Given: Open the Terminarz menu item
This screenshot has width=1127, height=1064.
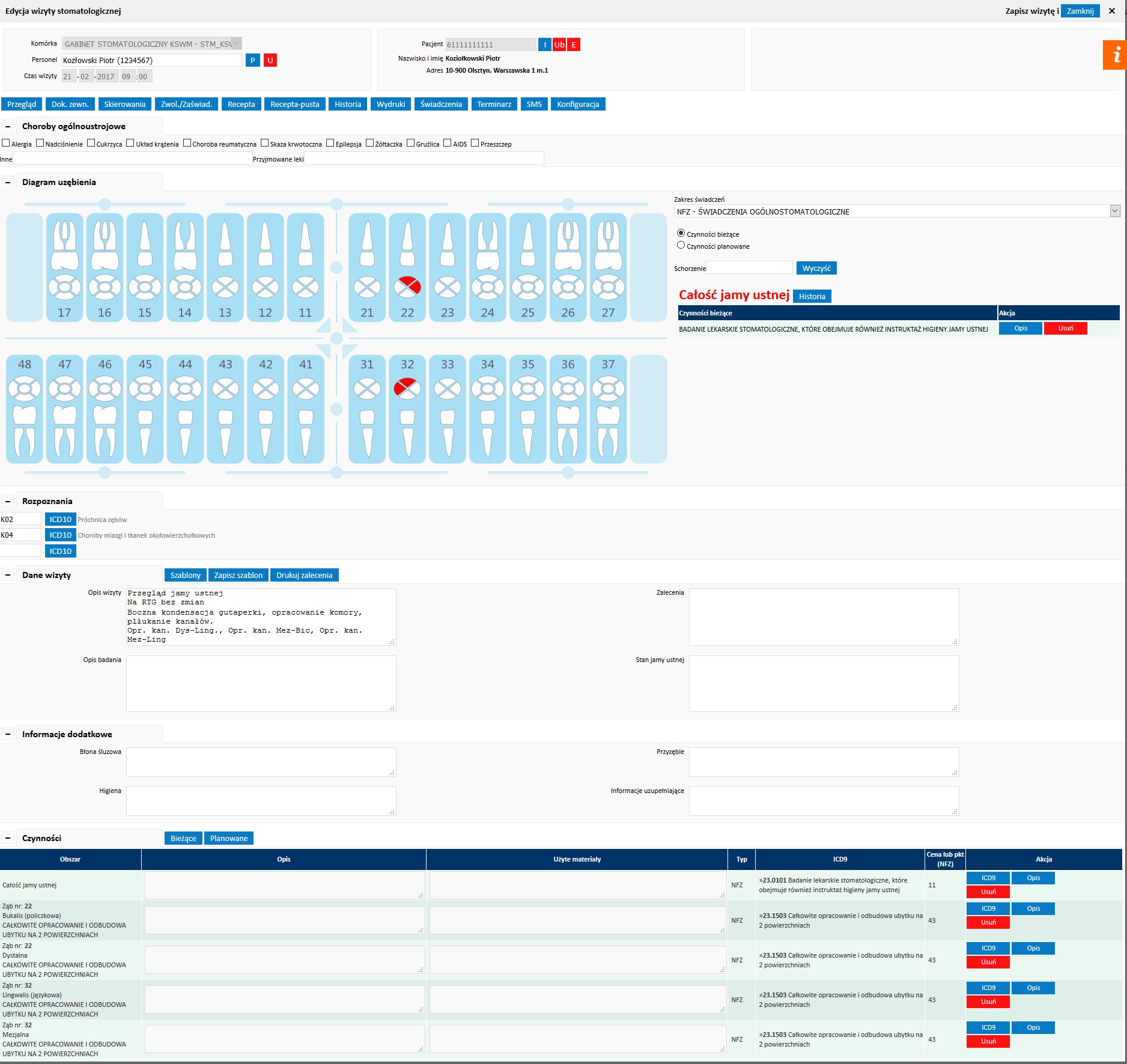Looking at the screenshot, I should tap(494, 104).
